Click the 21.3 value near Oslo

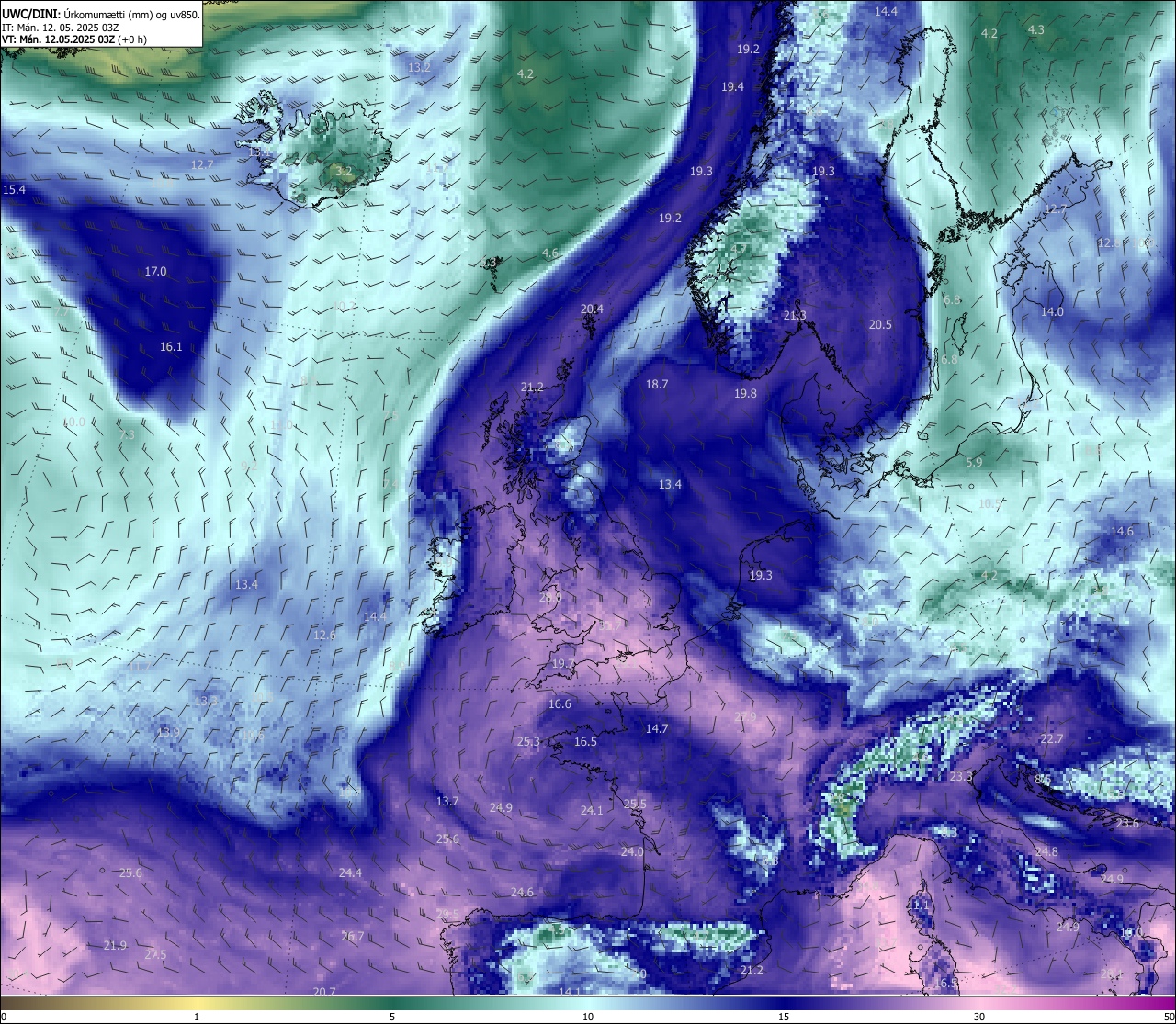click(795, 315)
